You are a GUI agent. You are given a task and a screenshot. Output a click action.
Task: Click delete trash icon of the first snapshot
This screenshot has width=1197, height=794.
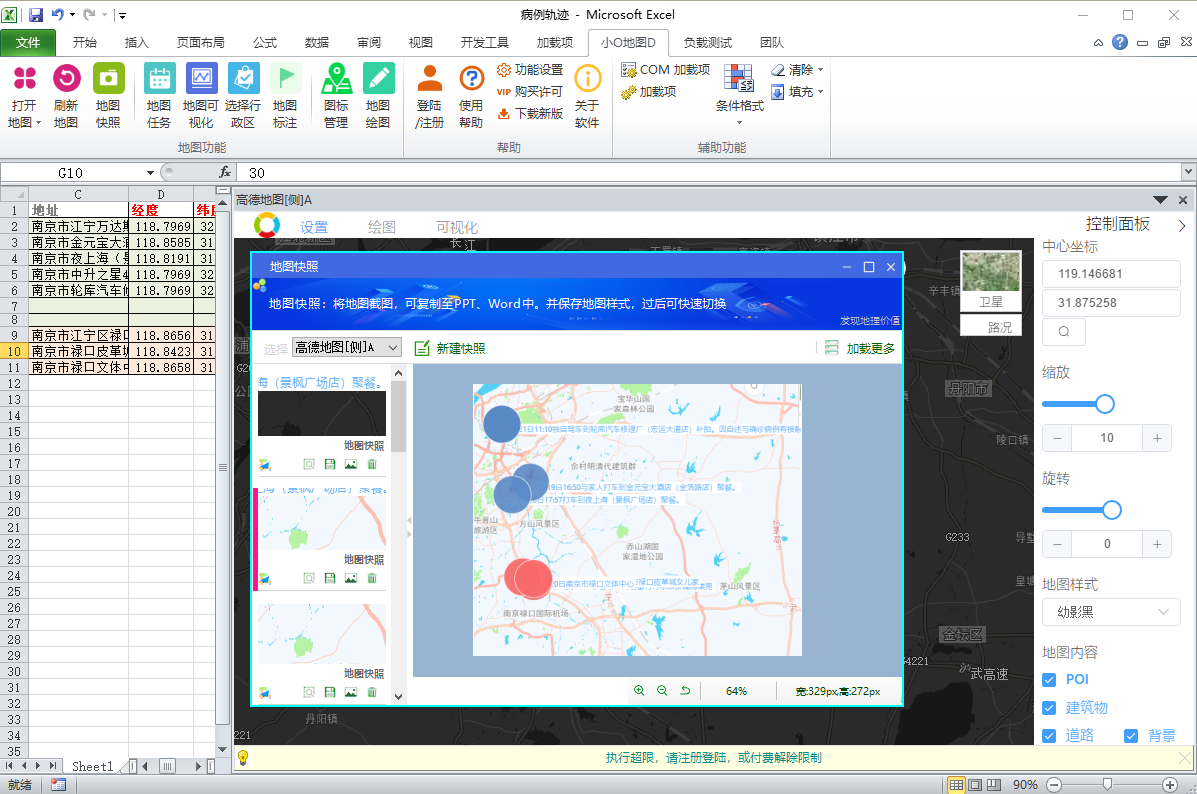372,464
